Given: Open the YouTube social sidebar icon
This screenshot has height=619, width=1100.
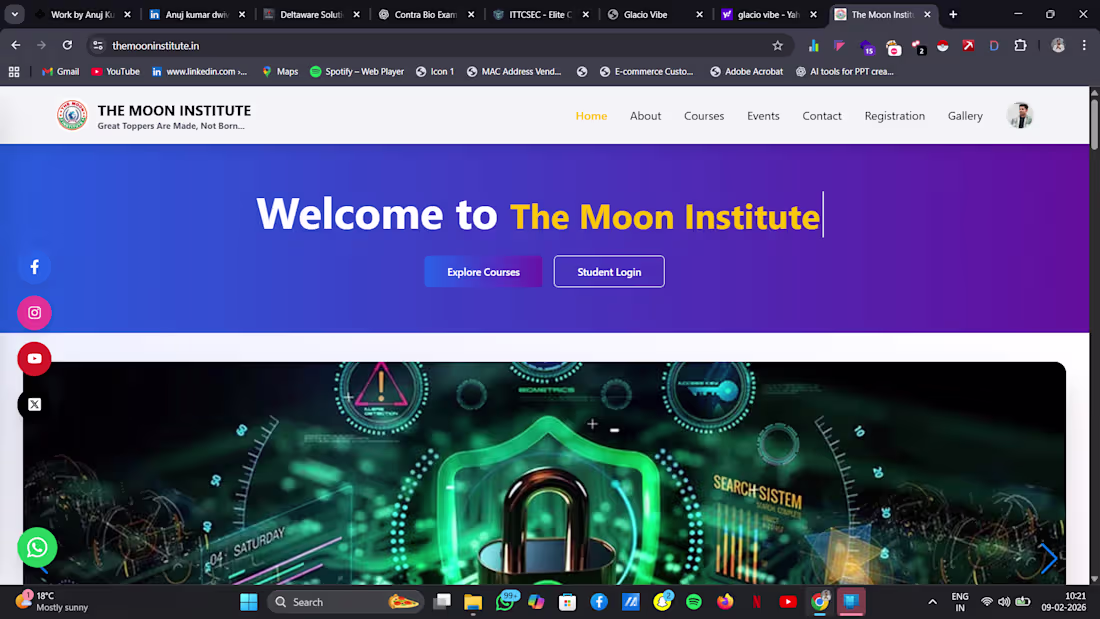Looking at the screenshot, I should coord(34,359).
